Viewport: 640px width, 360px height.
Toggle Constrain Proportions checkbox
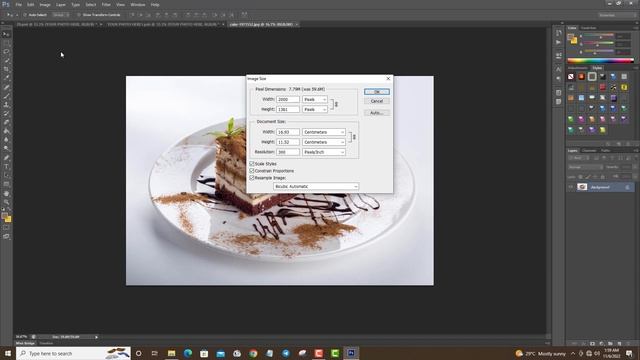(252, 171)
